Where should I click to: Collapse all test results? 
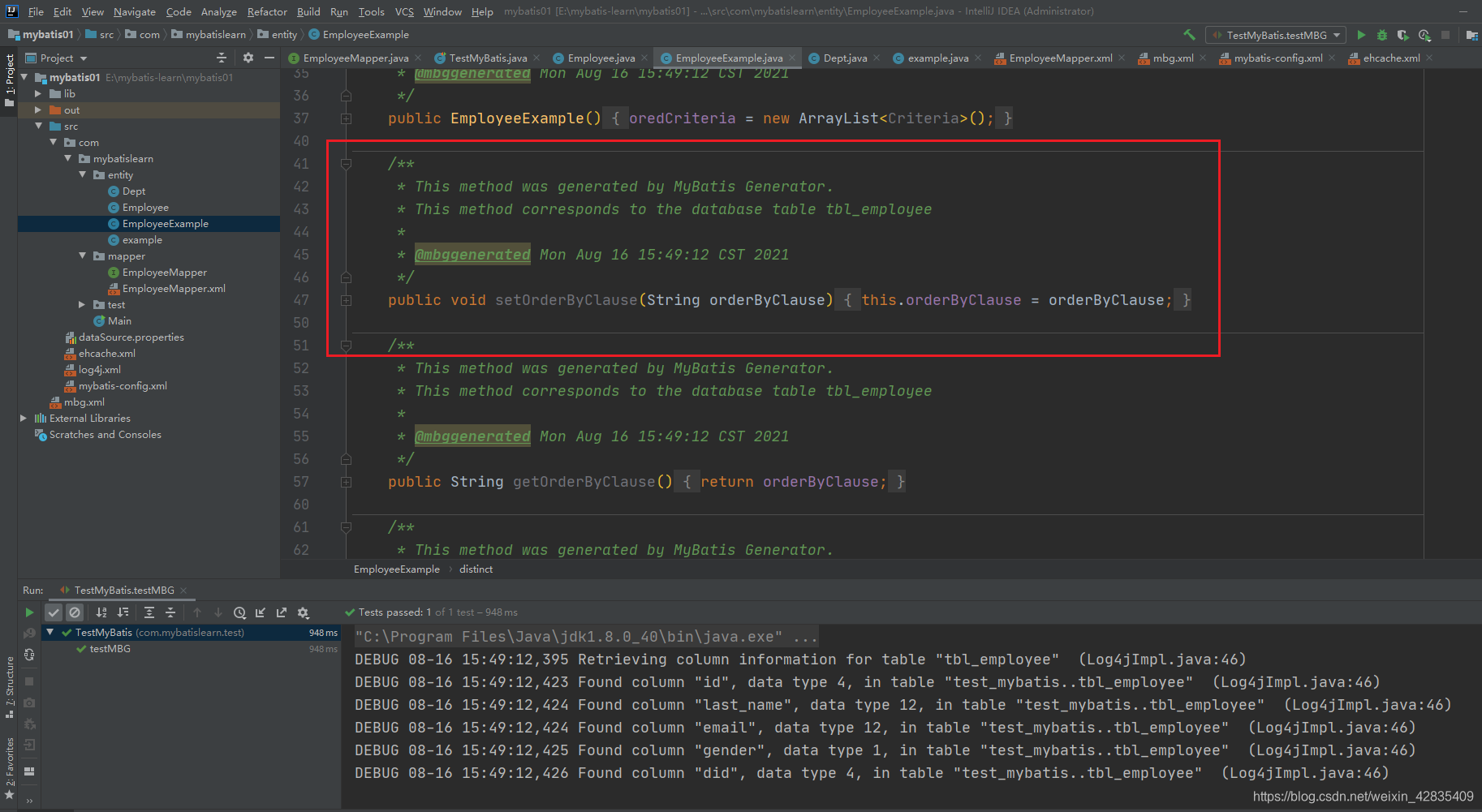click(x=170, y=612)
